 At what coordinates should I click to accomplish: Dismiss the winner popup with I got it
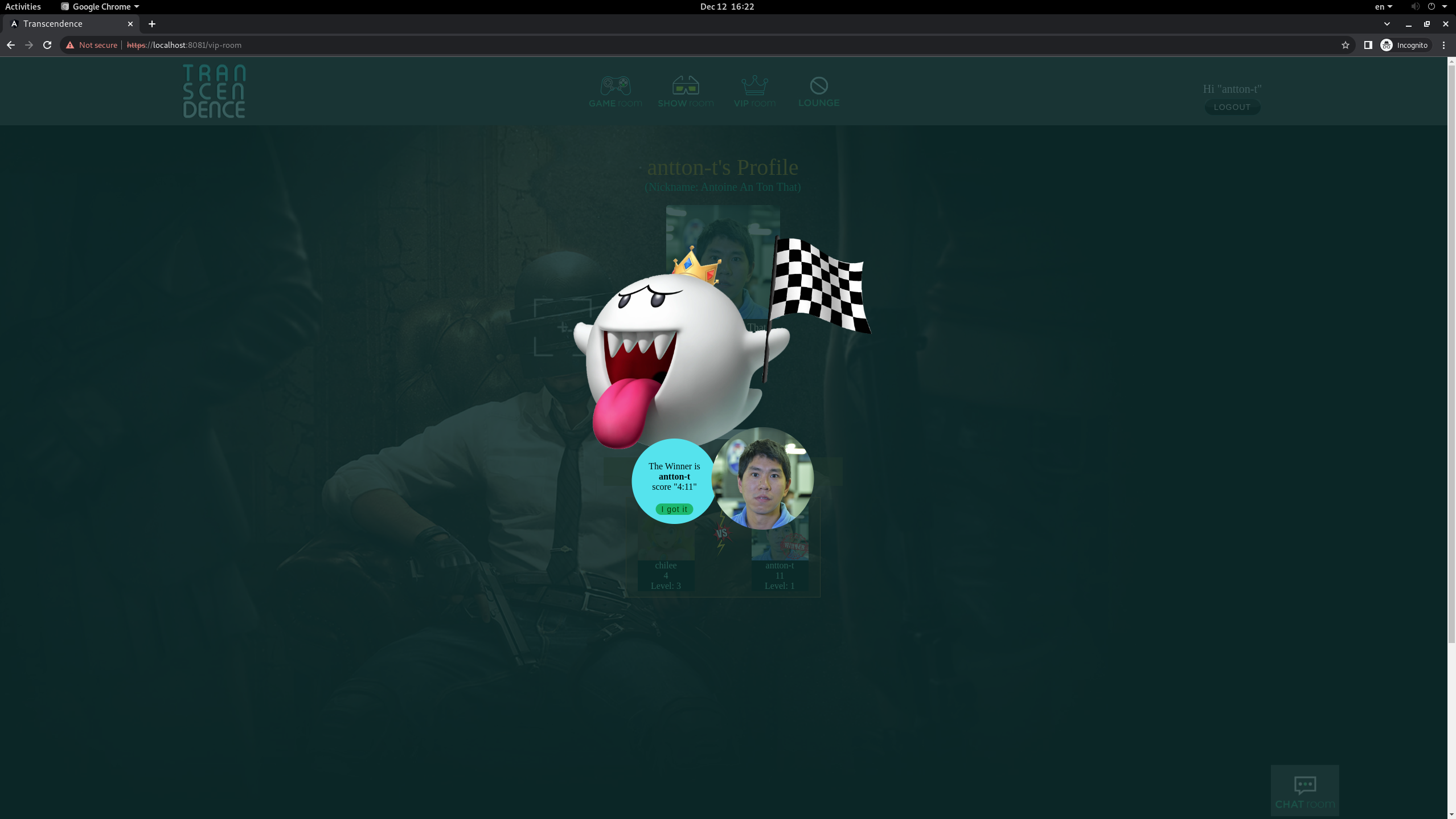click(674, 509)
